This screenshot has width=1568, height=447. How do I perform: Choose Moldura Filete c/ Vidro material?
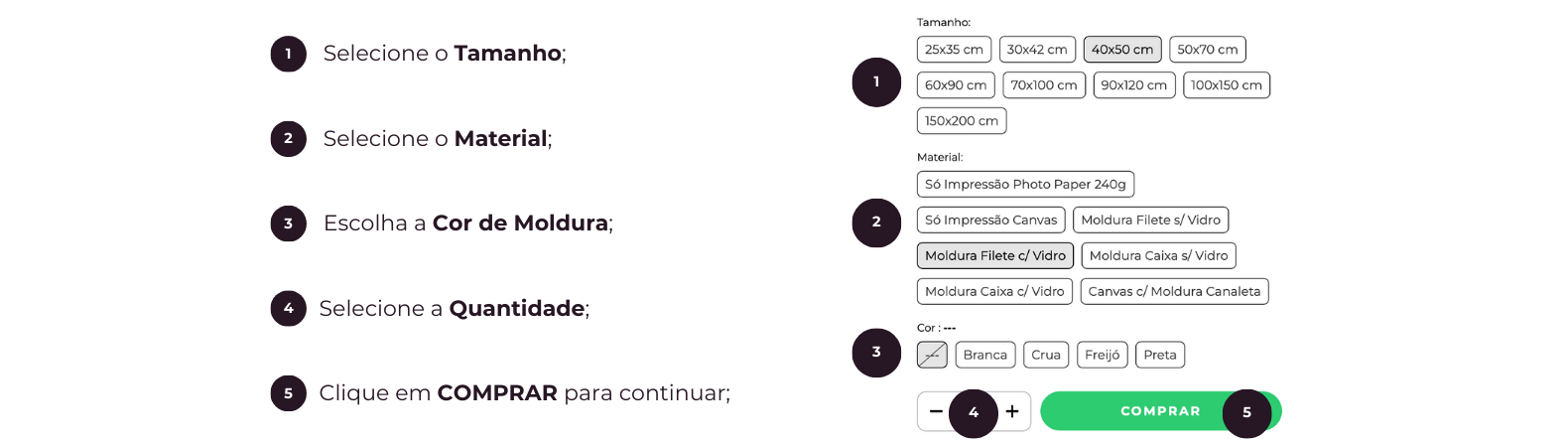pos(995,256)
